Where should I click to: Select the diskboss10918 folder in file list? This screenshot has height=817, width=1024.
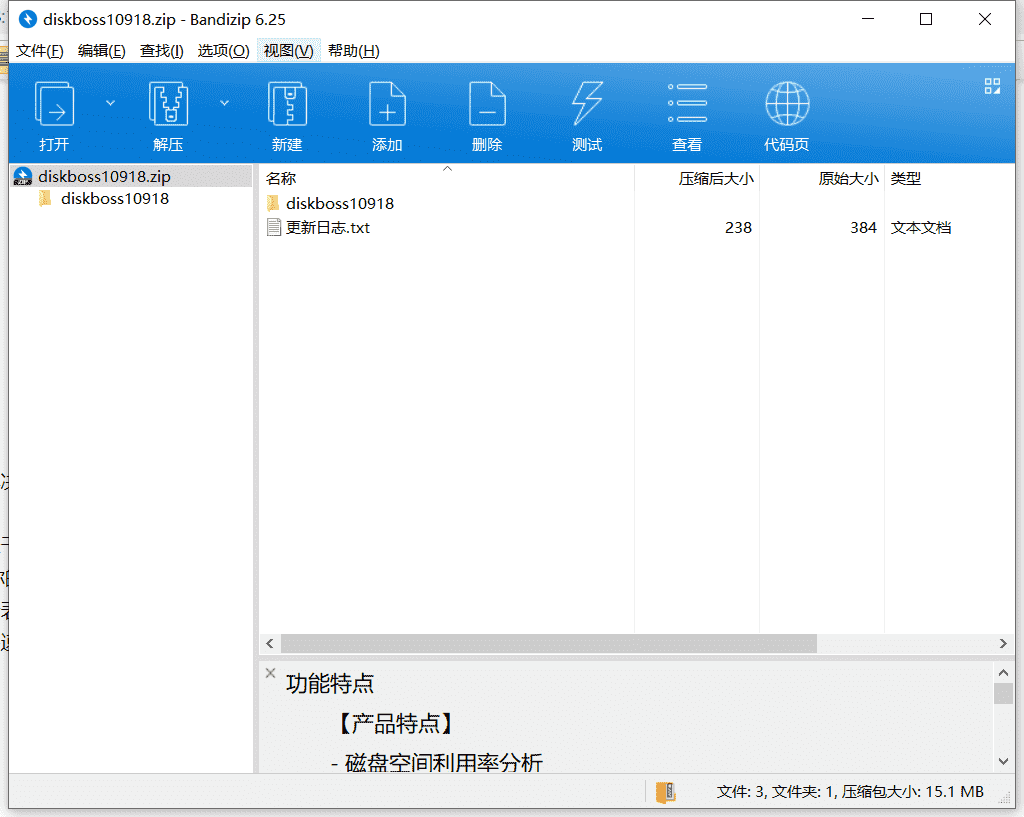(x=340, y=203)
